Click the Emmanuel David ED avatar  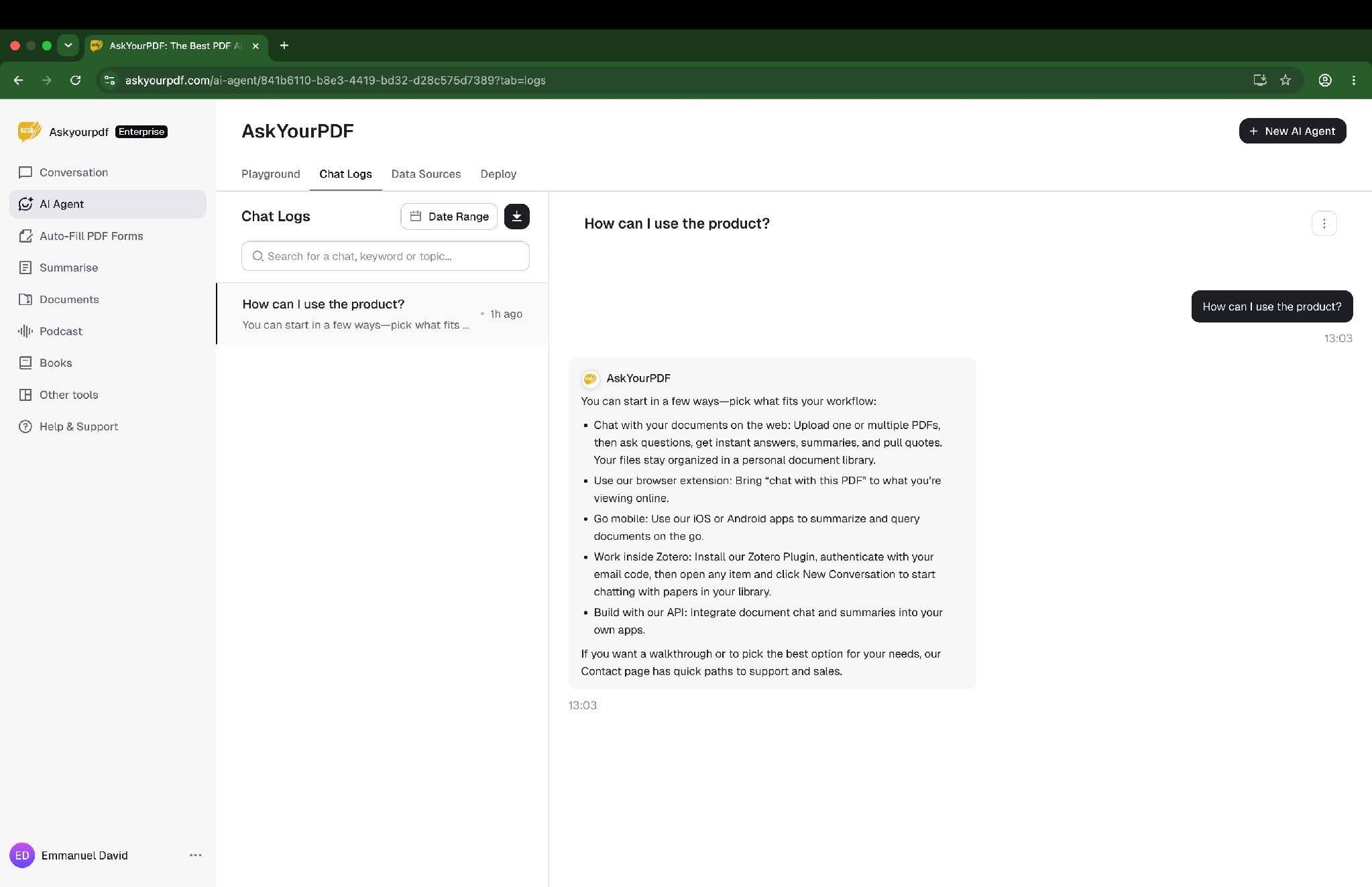click(22, 855)
